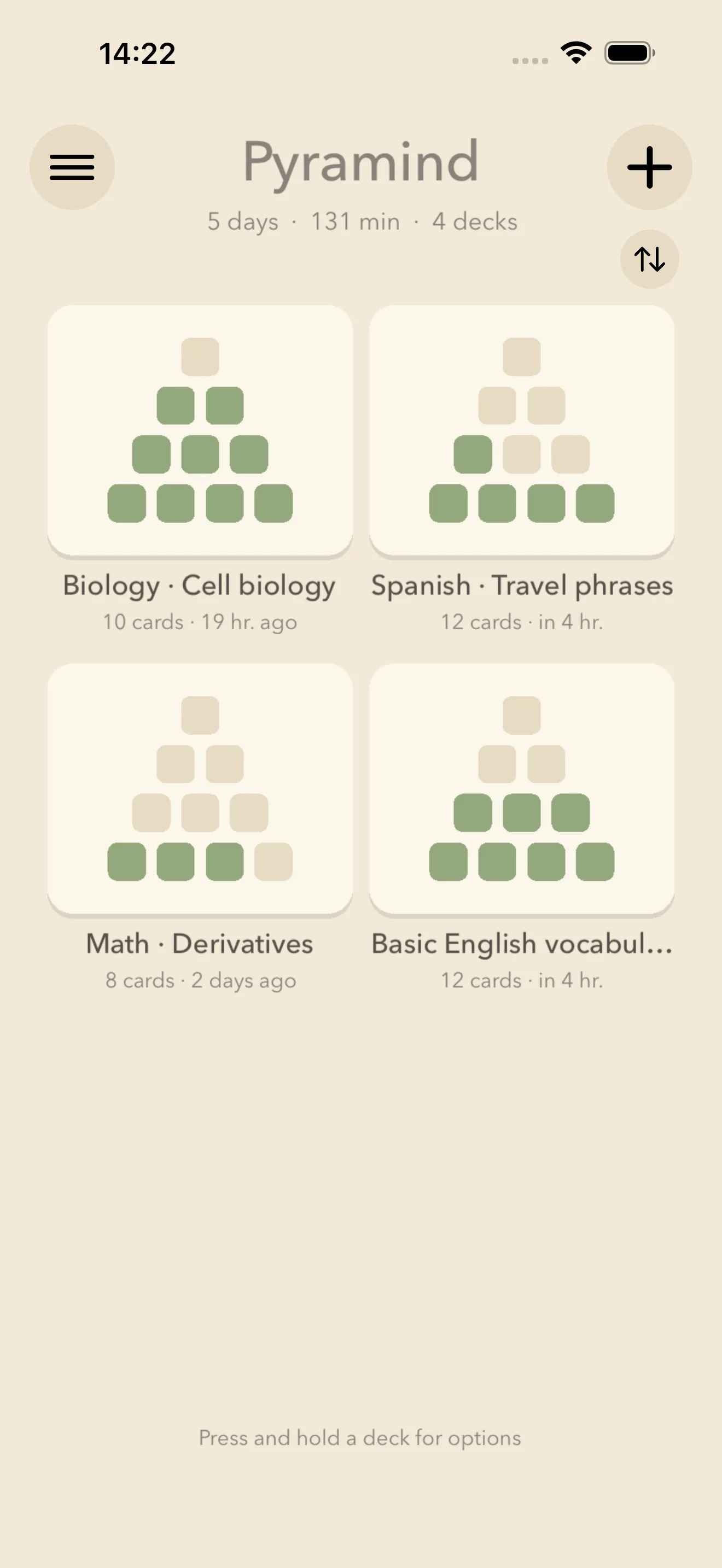This screenshot has width=722, height=1568.
Task: Tap the 5 days streak stat
Action: point(242,221)
